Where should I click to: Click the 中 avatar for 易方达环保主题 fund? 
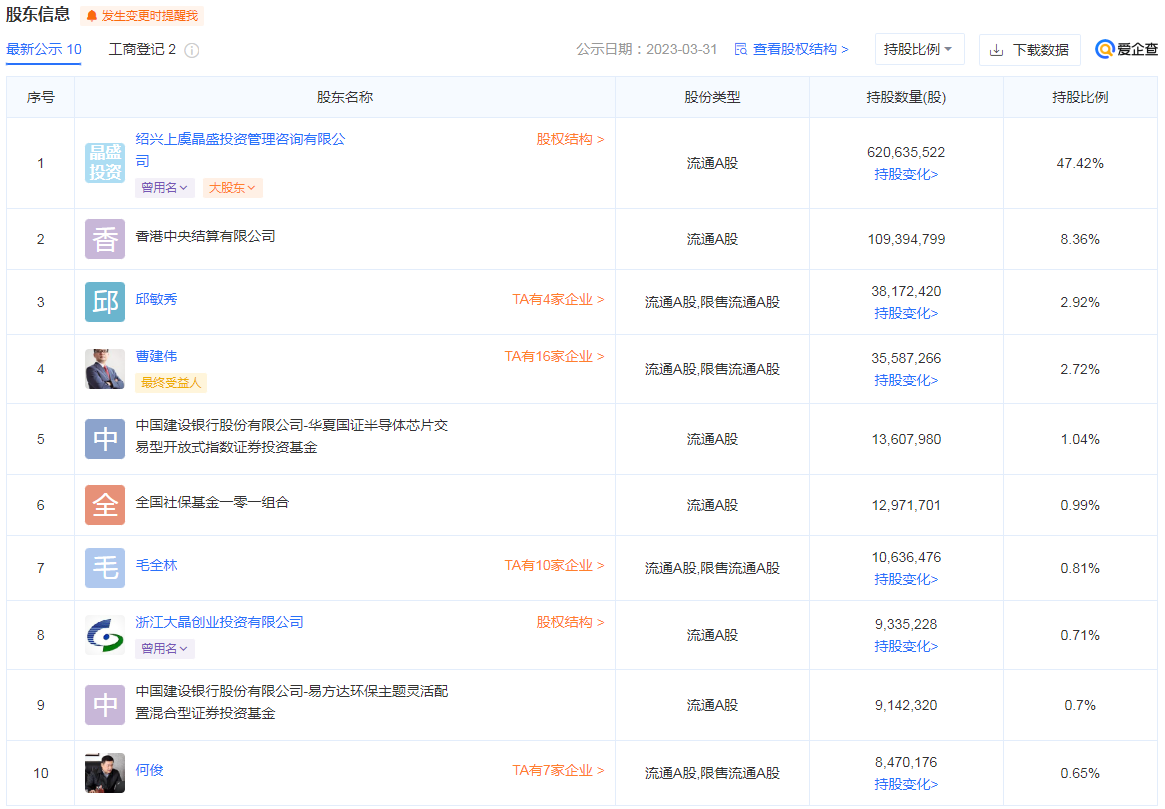pyautogui.click(x=105, y=705)
